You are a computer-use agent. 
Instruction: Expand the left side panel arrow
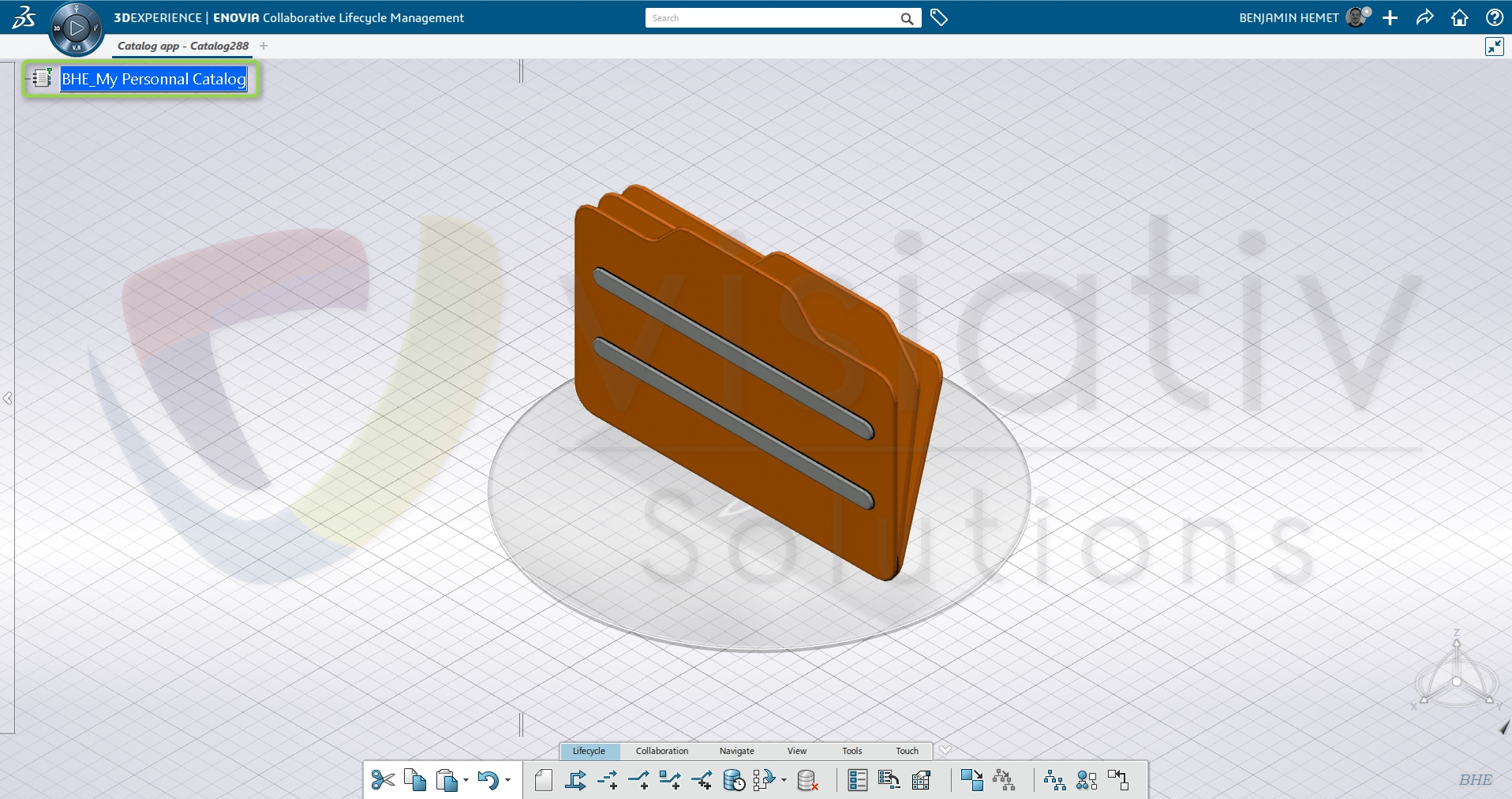[7, 398]
